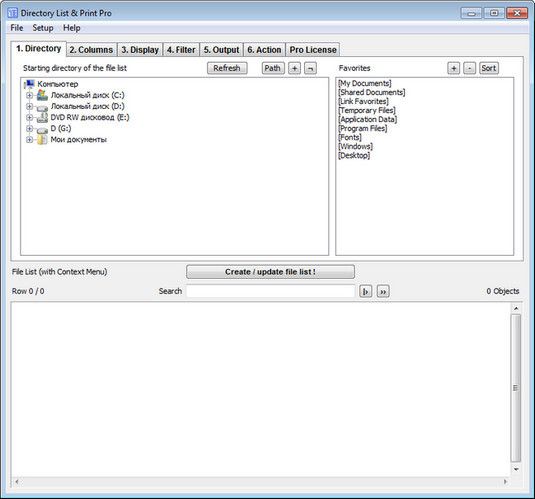Click Create / update file list! button

coord(270,272)
